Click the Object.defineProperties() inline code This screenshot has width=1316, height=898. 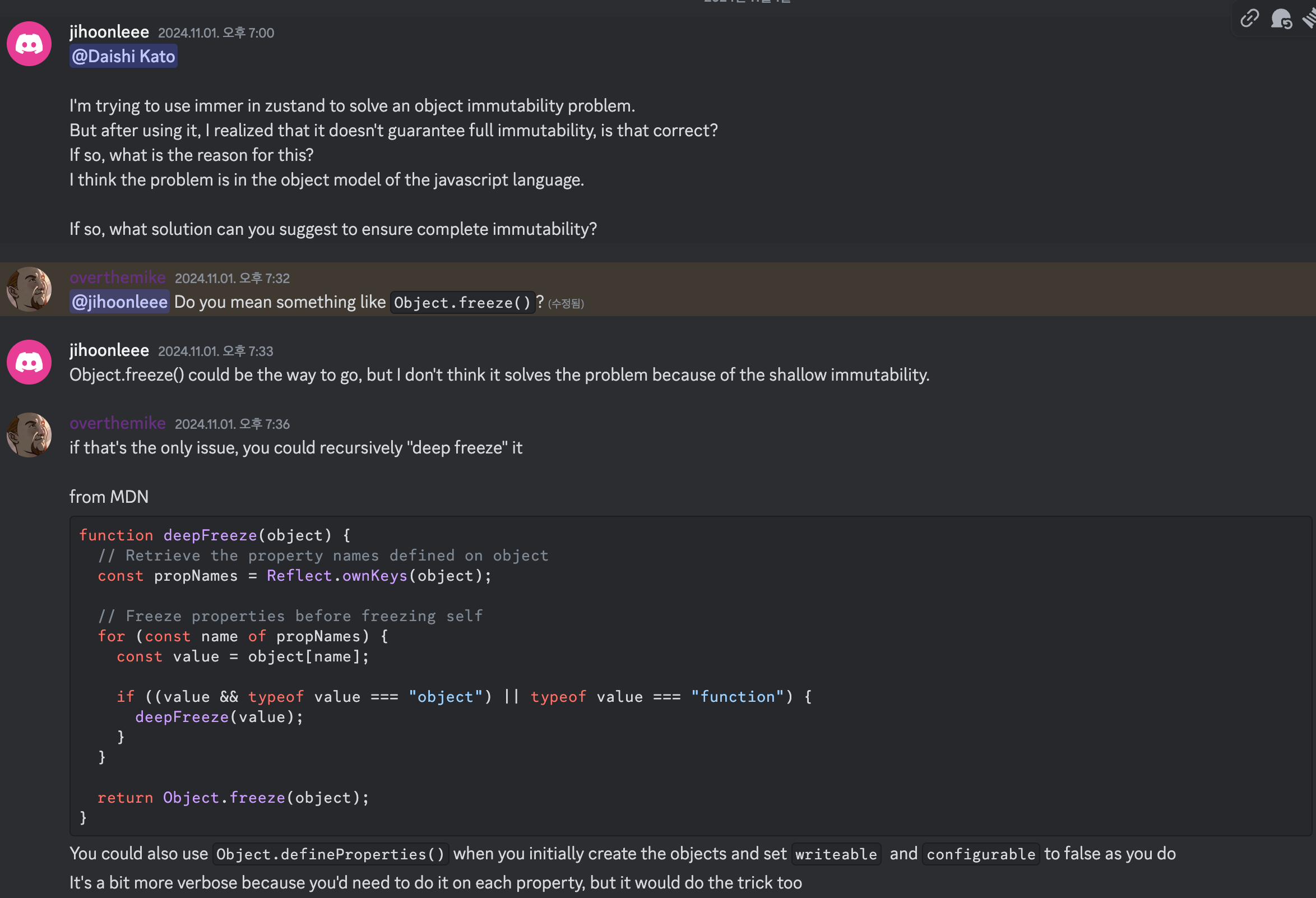tap(331, 854)
